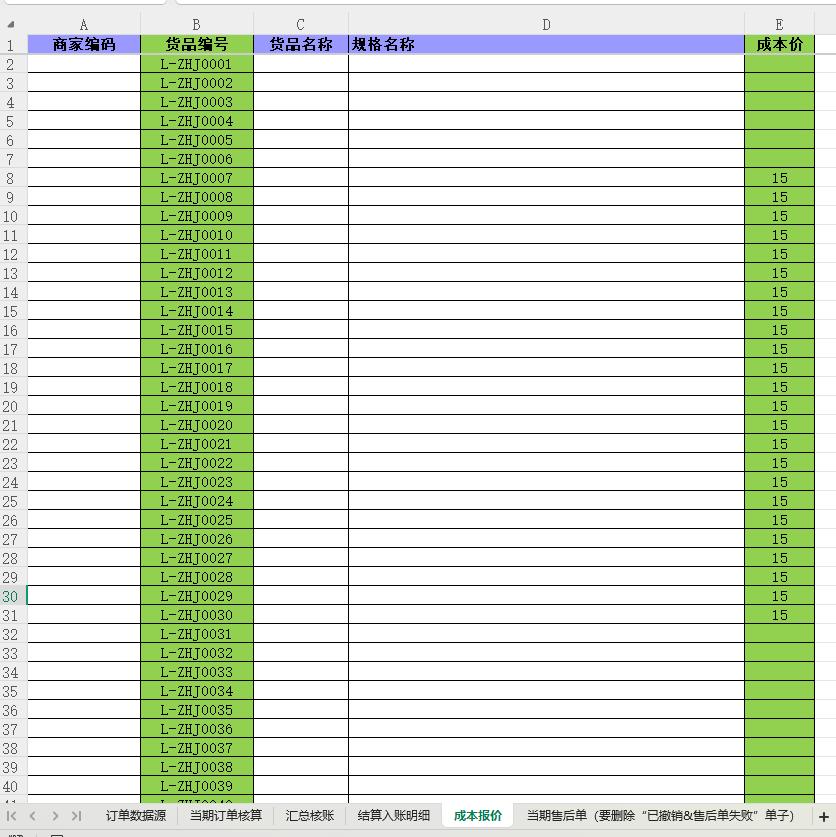
Task: Click the 货品编号 header cell
Action: [x=197, y=44]
